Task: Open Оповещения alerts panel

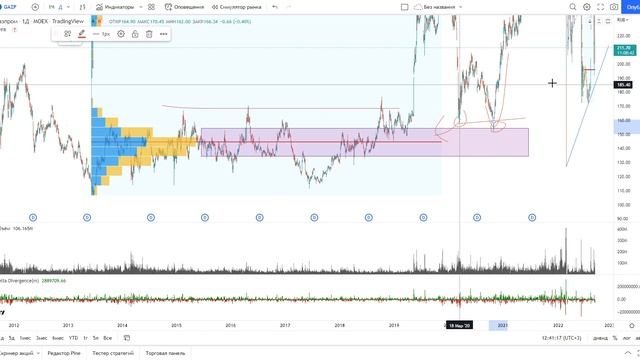Action: pos(184,7)
